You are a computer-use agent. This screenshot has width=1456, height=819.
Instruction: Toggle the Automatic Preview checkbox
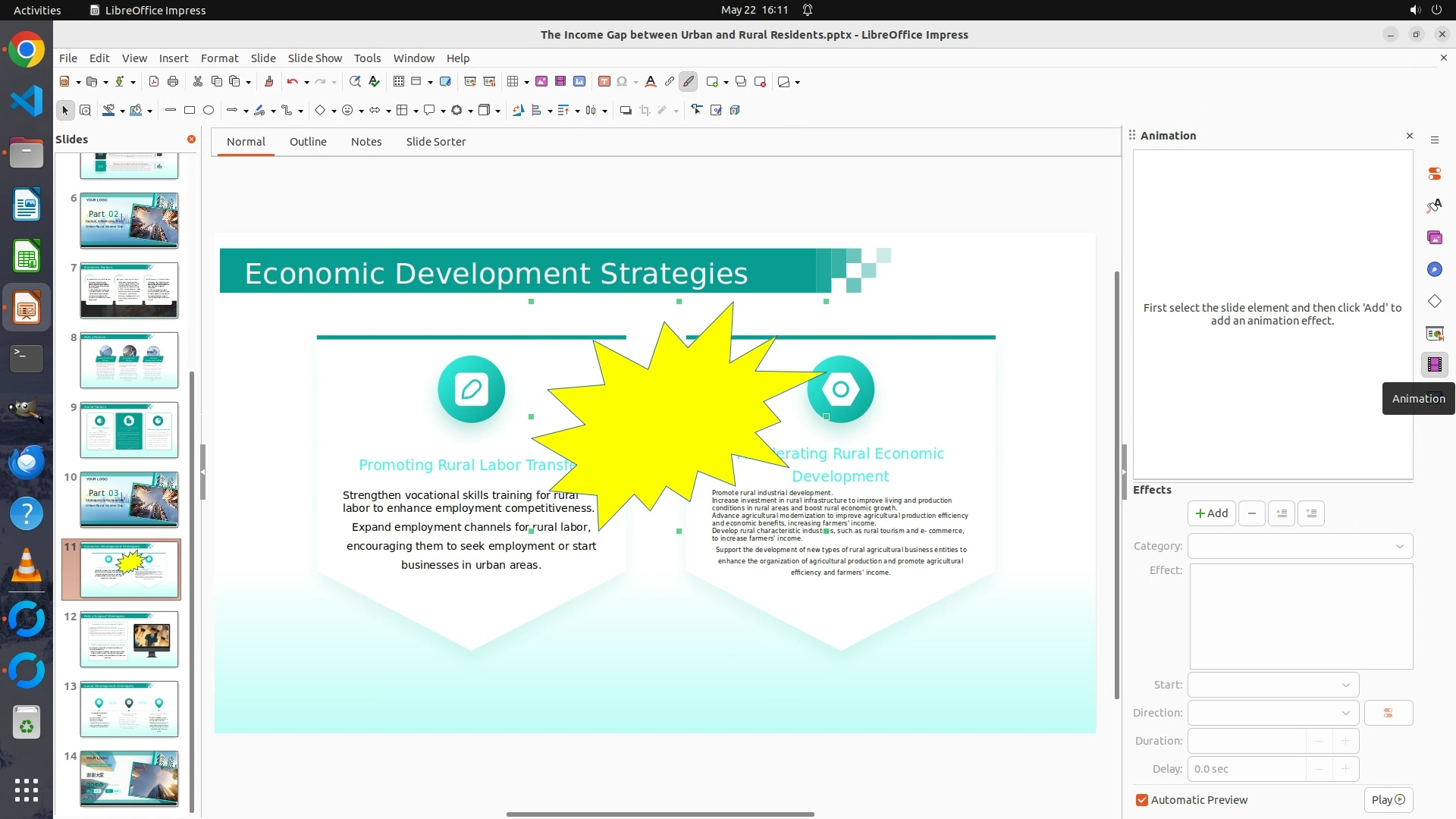click(1142, 800)
